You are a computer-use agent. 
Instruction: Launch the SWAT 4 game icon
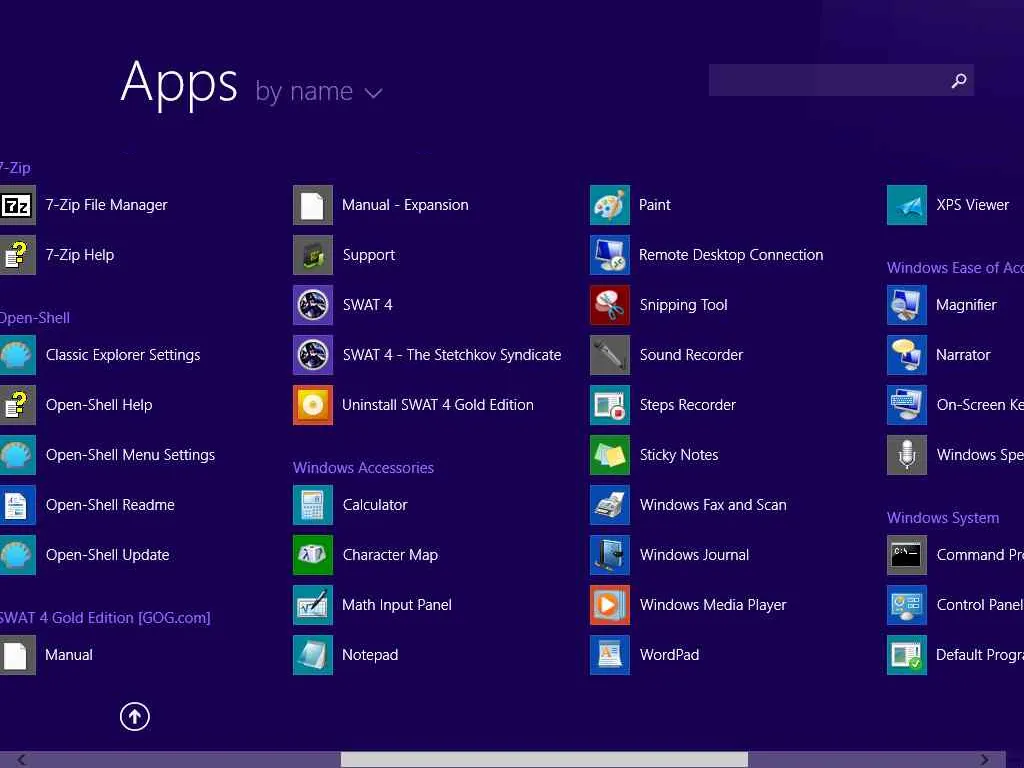[313, 305]
